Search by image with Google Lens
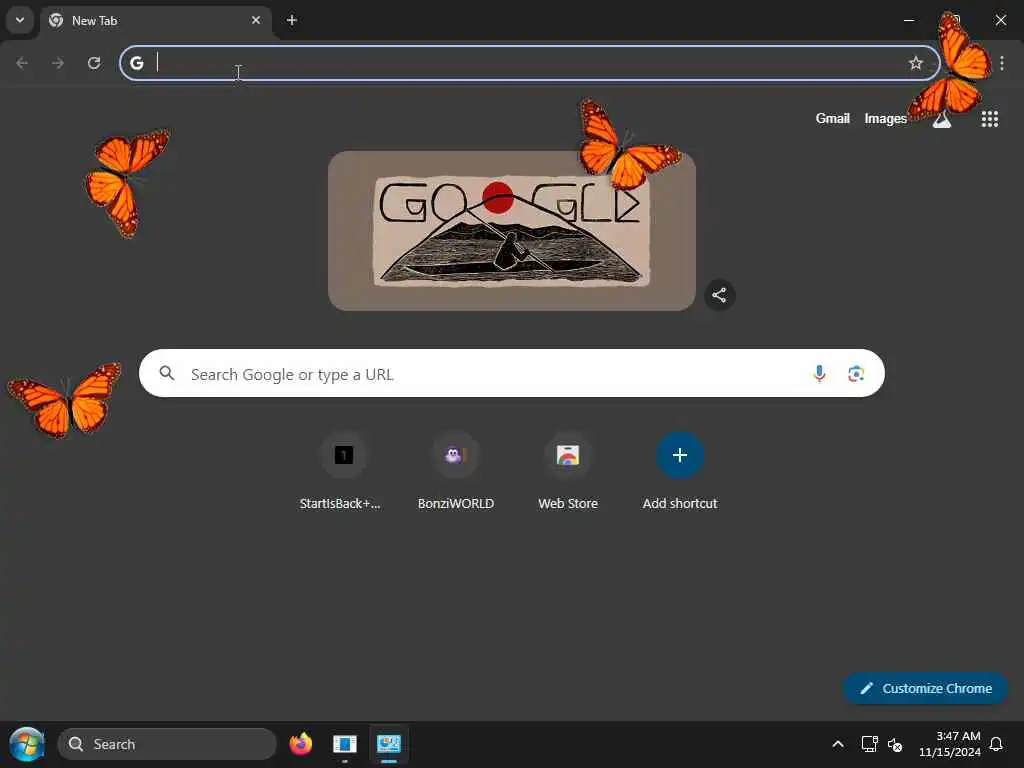This screenshot has height=768, width=1024. coord(856,374)
